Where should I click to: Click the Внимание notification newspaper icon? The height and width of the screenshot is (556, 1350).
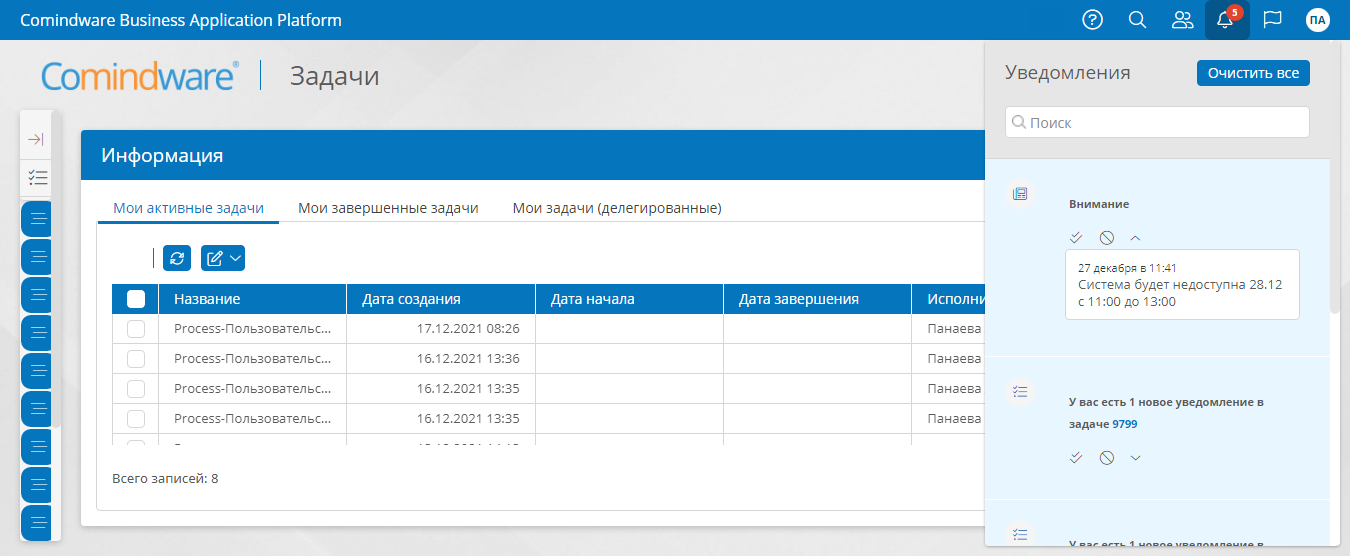click(x=1020, y=193)
